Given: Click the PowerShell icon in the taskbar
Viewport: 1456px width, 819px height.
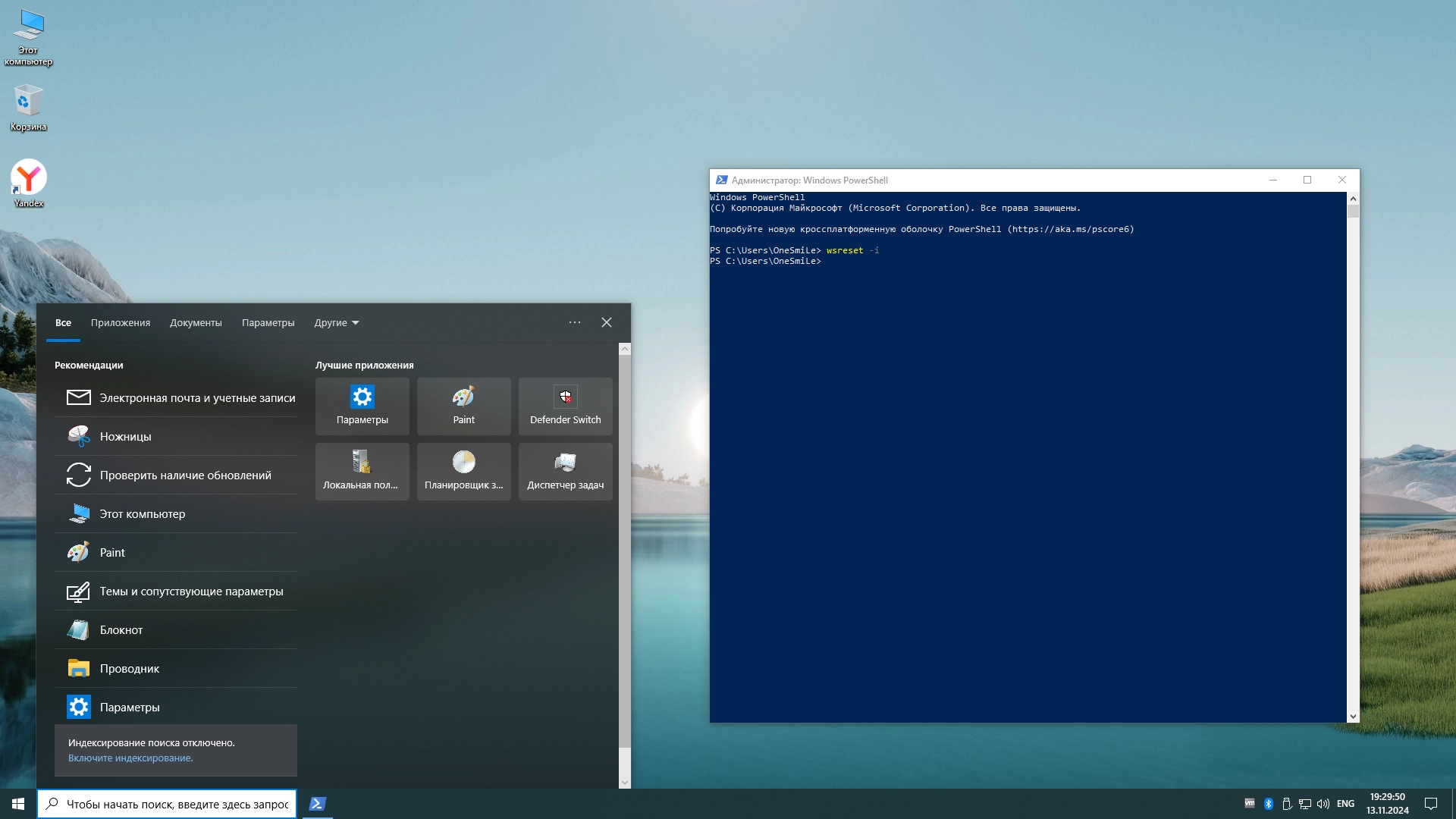Looking at the screenshot, I should point(317,804).
